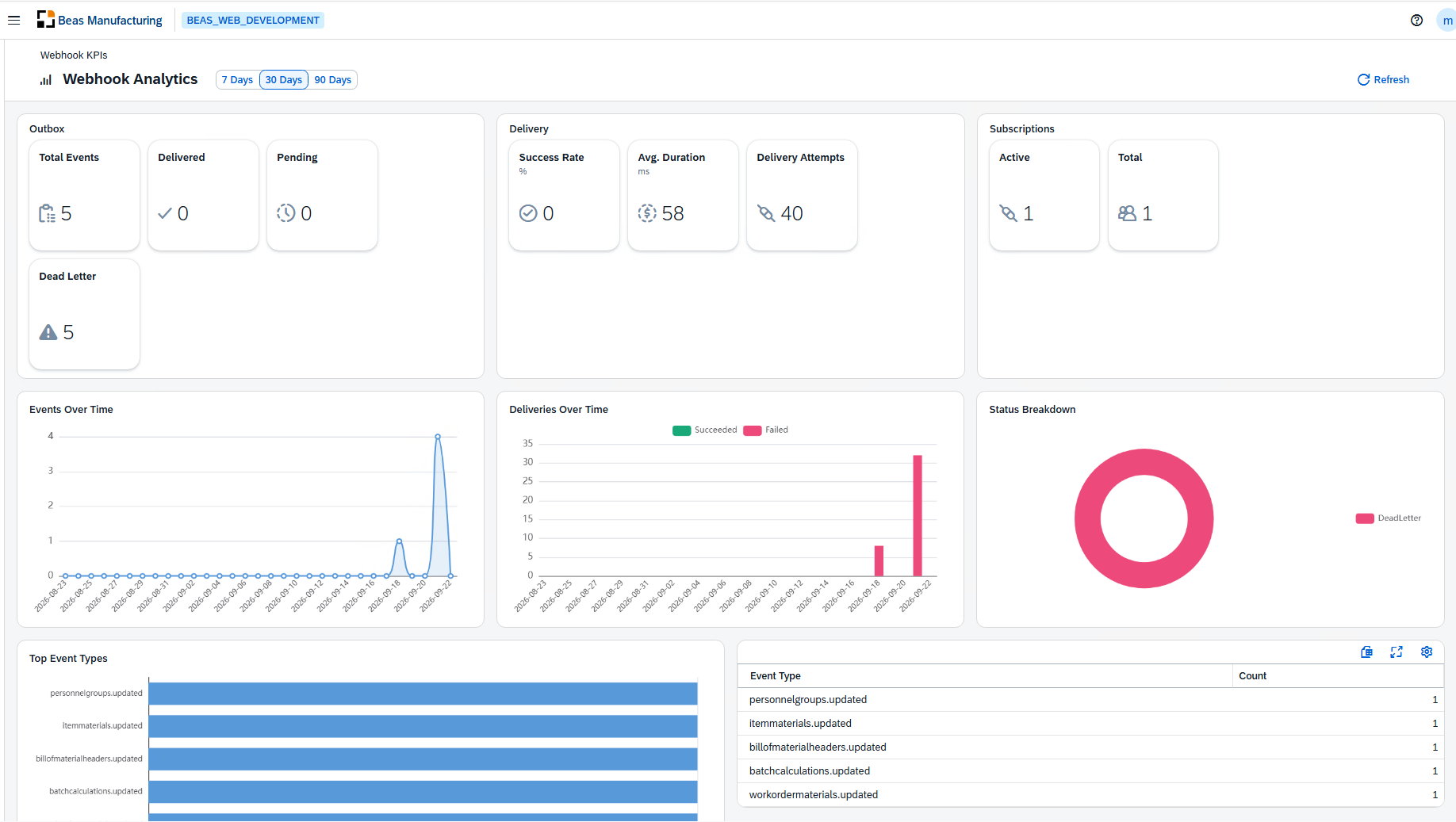Click the short failed deliveries bar
Screen dimensions: 1456x822
[x=879, y=560]
